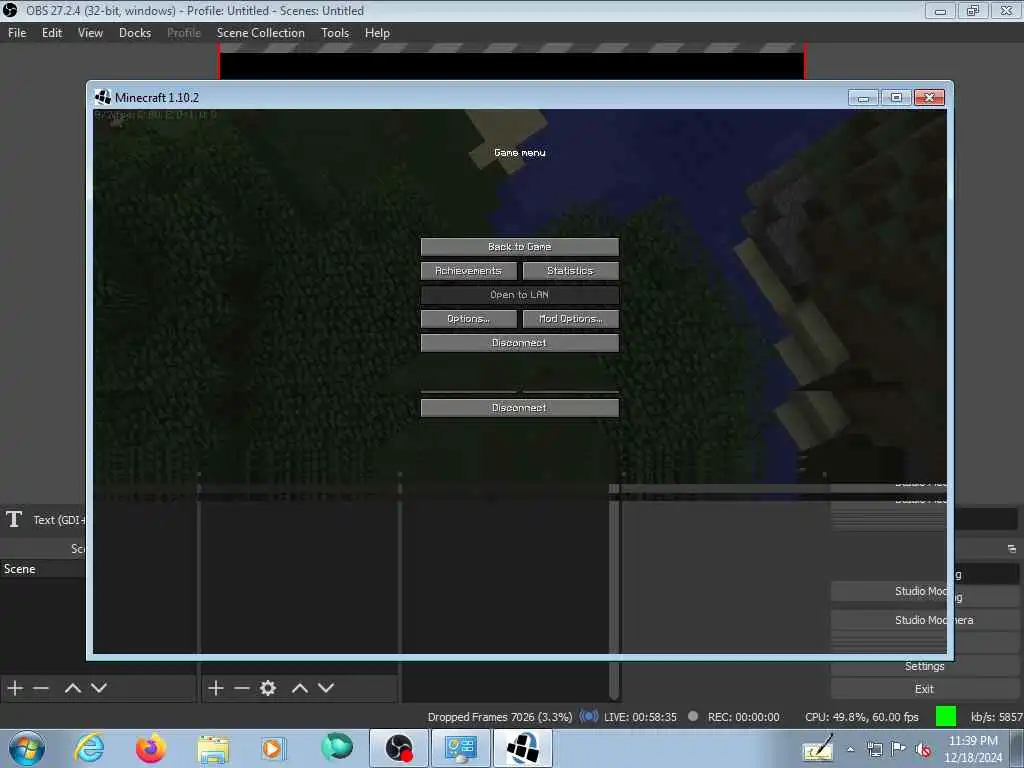The width and height of the screenshot is (1024, 768).
Task: Click the Exit button in OBS controls
Action: coord(924,689)
